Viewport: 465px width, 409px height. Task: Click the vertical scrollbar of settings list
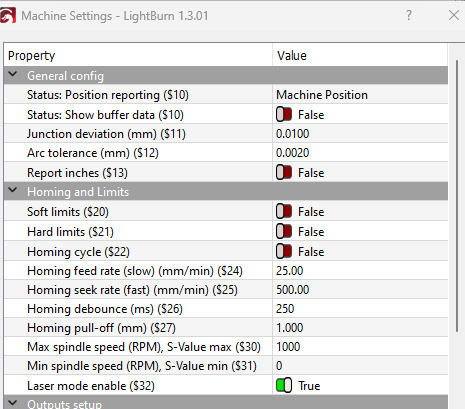click(457, 196)
